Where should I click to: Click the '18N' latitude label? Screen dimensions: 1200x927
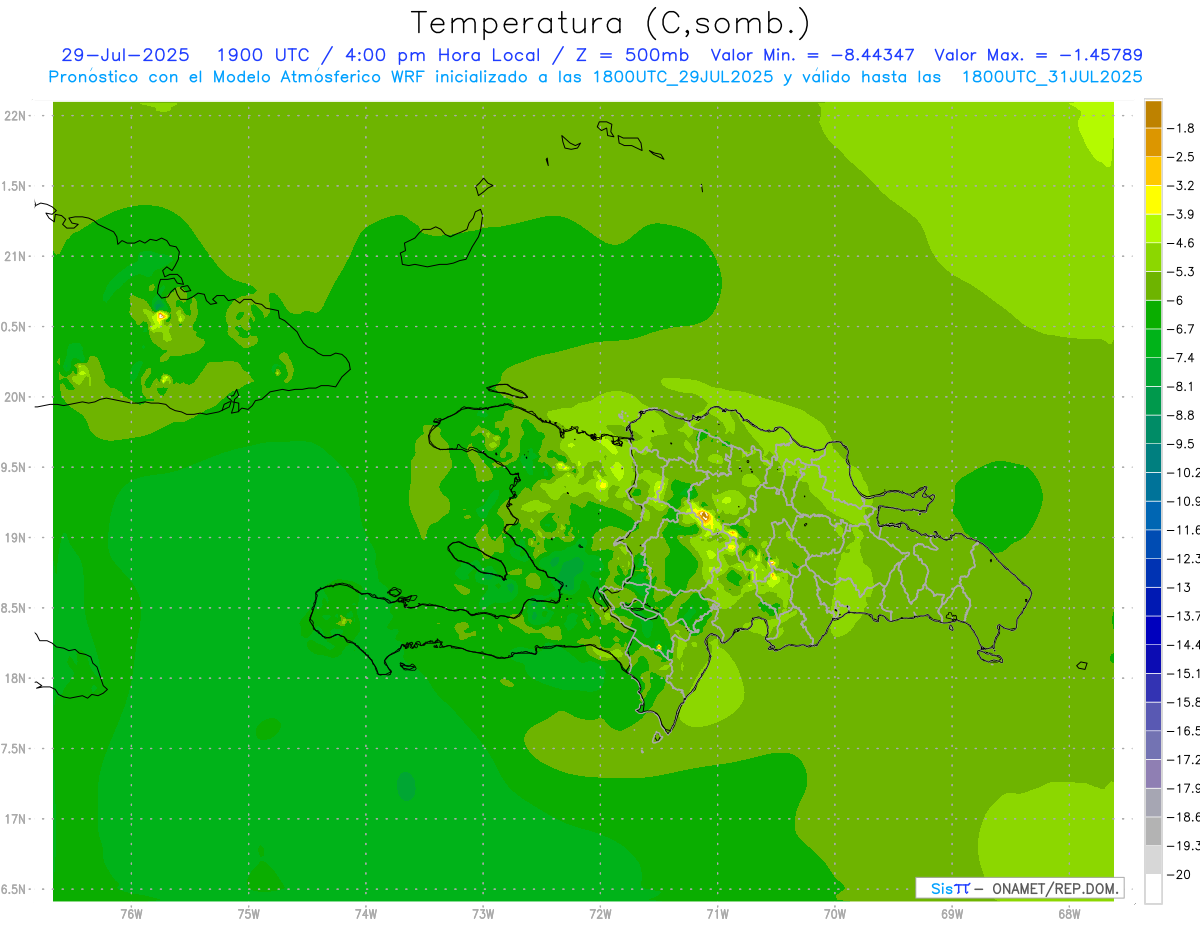coord(16,679)
